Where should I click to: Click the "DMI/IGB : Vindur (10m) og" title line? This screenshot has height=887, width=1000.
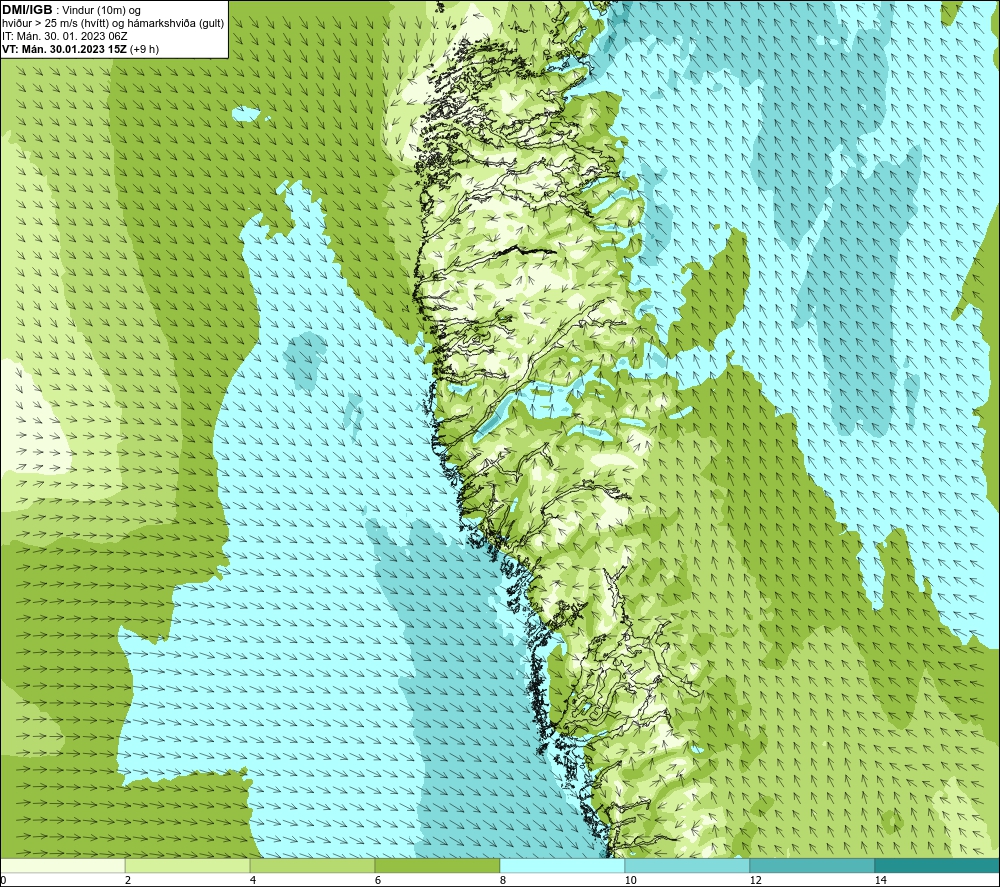71,10
